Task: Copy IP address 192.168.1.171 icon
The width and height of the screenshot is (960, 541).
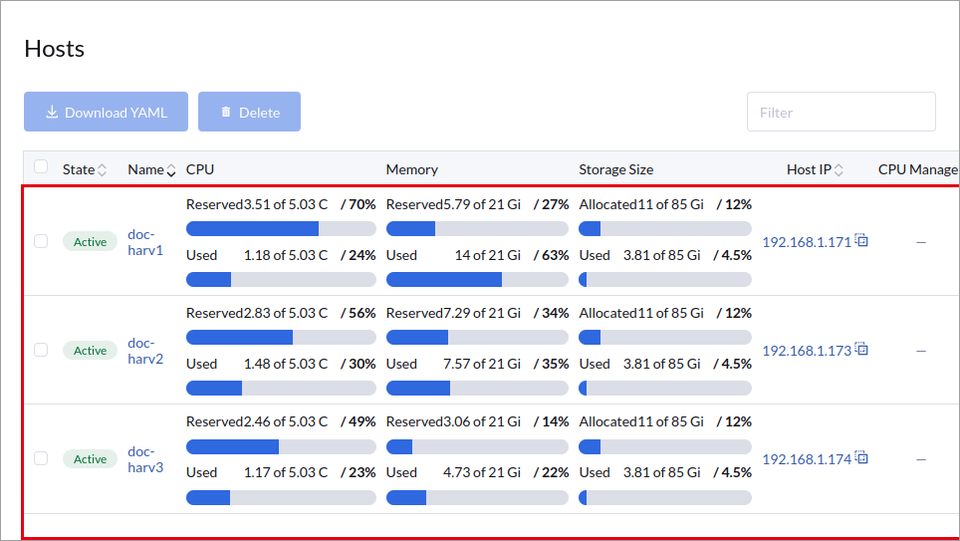Action: click(x=862, y=240)
